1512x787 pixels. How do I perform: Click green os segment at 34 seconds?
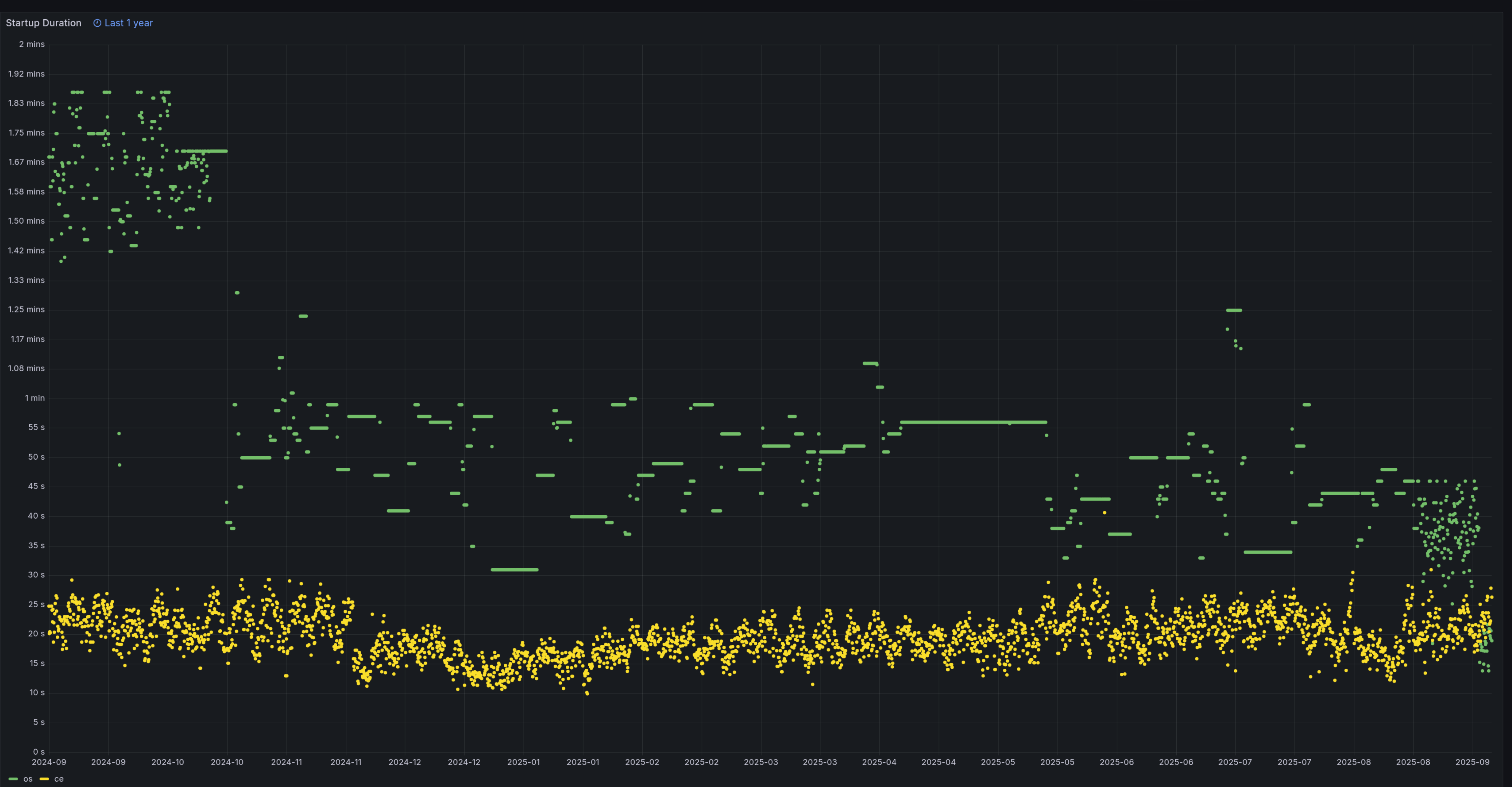pyautogui.click(x=1268, y=552)
